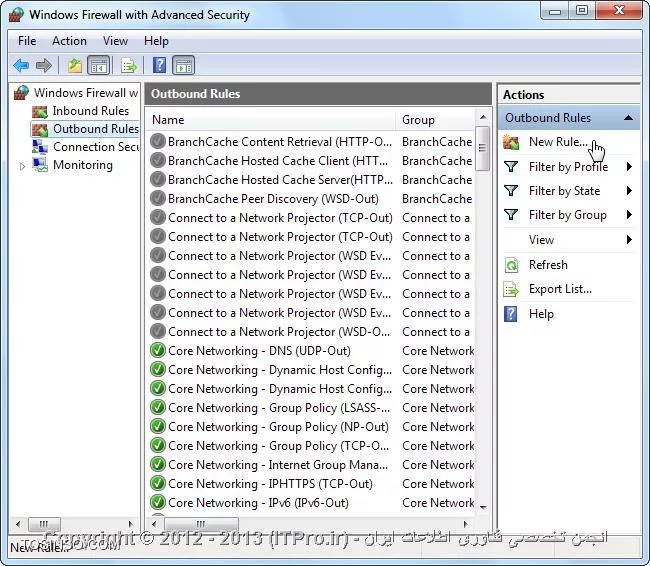This screenshot has height=566, width=650.
Task: Click the Monitoring tree icon
Action: pyautogui.click(x=40, y=165)
